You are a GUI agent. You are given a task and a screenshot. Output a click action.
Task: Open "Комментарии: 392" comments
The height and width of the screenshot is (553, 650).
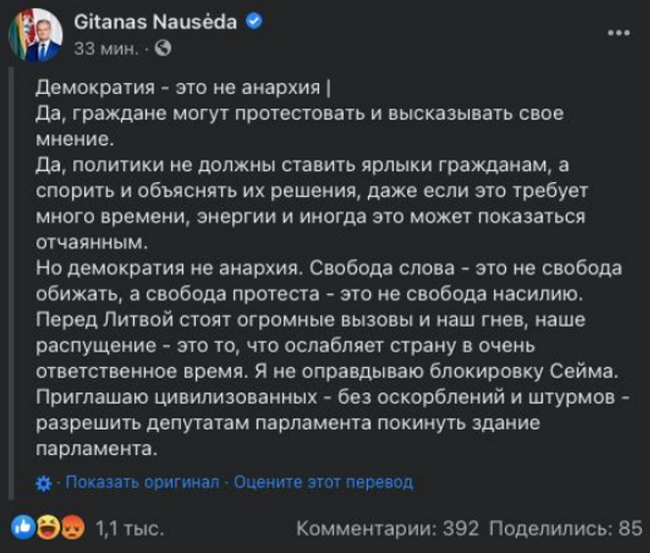[388, 527]
